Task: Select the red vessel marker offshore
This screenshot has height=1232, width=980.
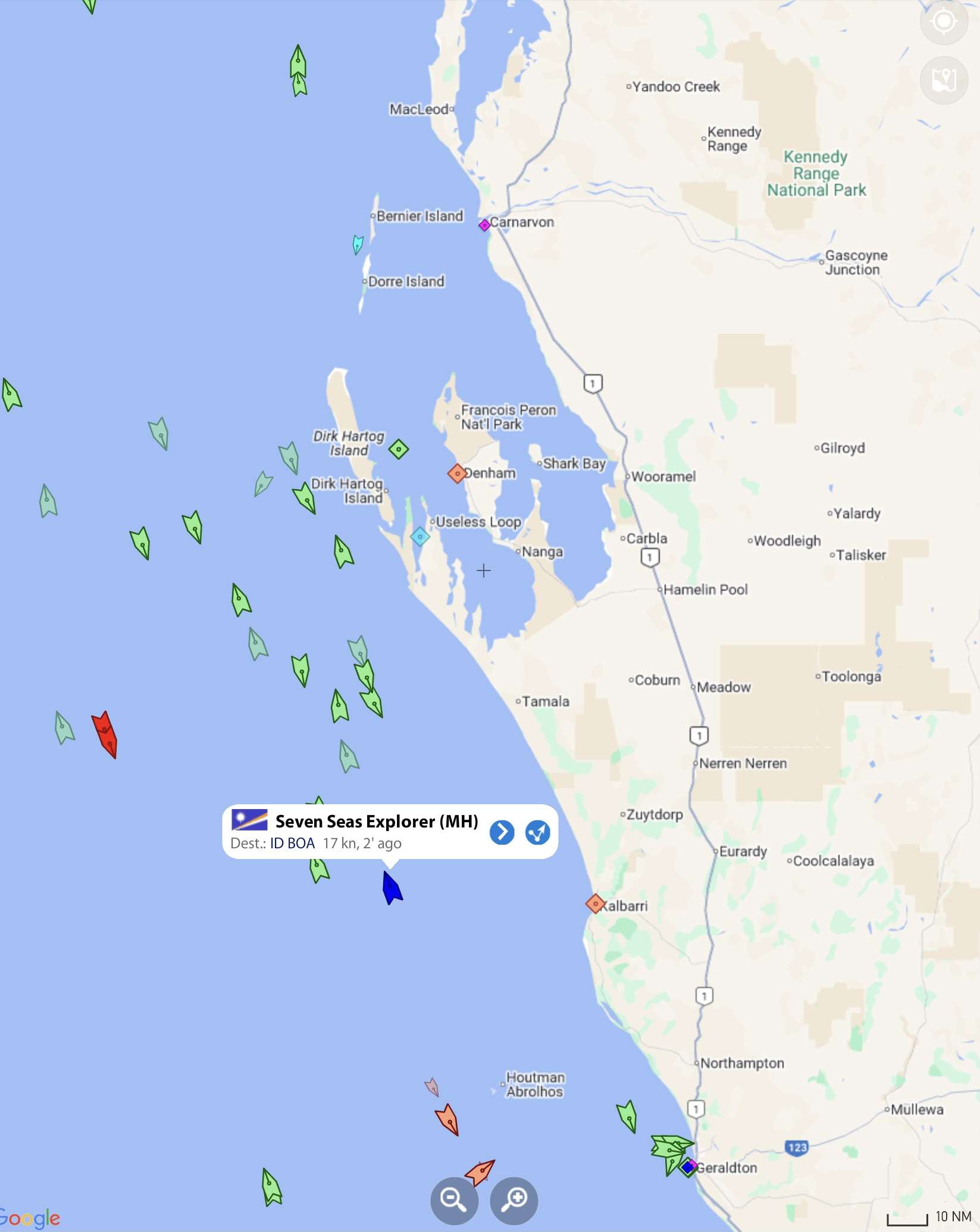Action: (x=105, y=734)
